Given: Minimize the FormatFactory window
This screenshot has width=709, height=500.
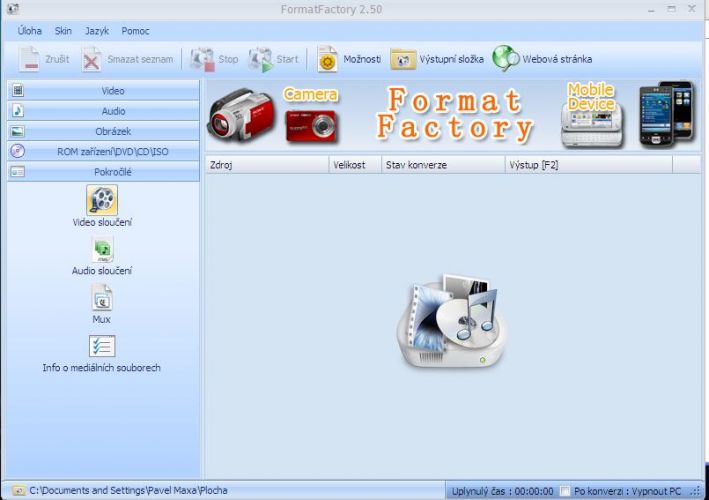Looking at the screenshot, I should coord(651,9).
